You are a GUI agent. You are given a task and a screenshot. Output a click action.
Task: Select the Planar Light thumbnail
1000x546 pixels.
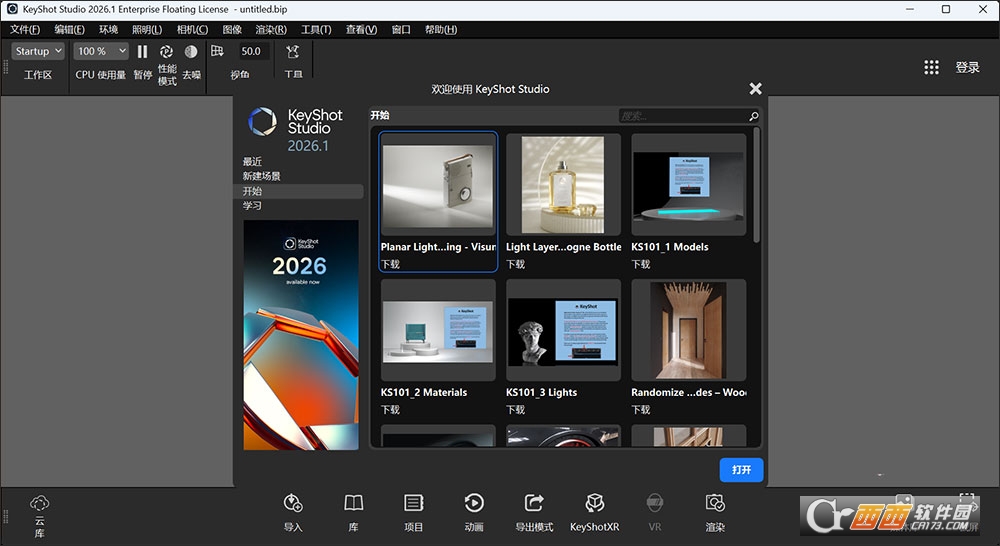tap(438, 186)
